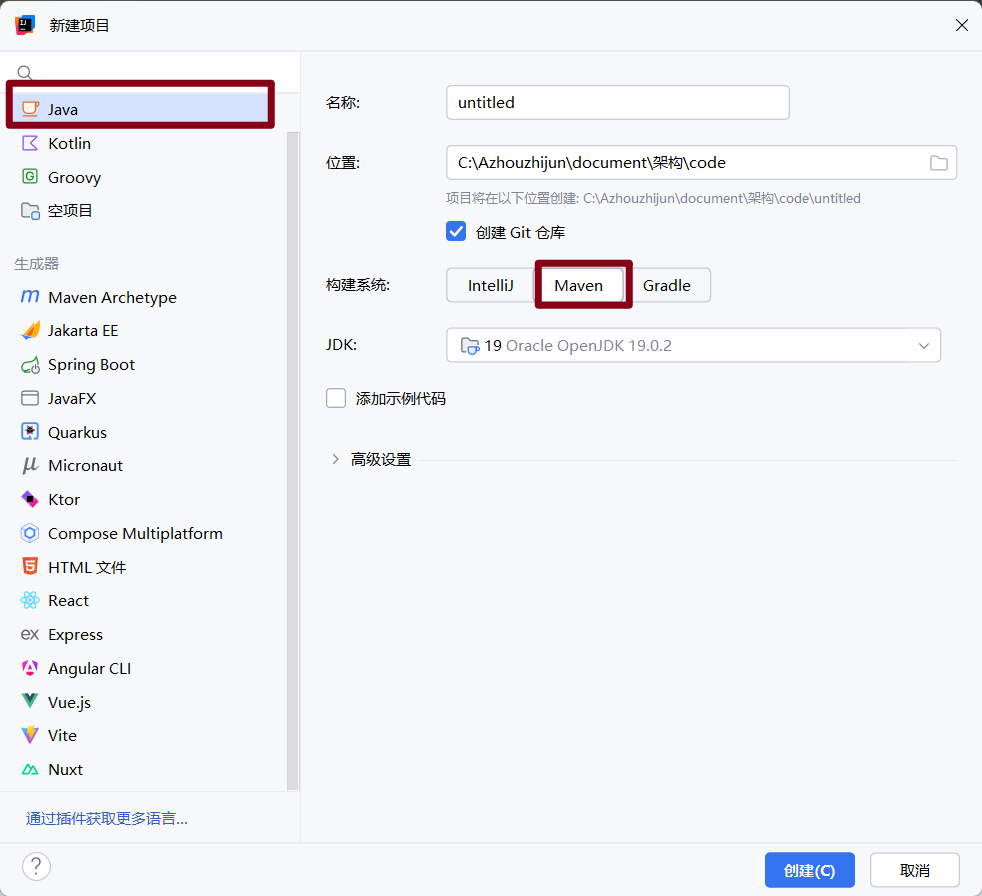Enable 添加示例代码 checkbox
Screen dimensions: 982x896
(x=336, y=398)
